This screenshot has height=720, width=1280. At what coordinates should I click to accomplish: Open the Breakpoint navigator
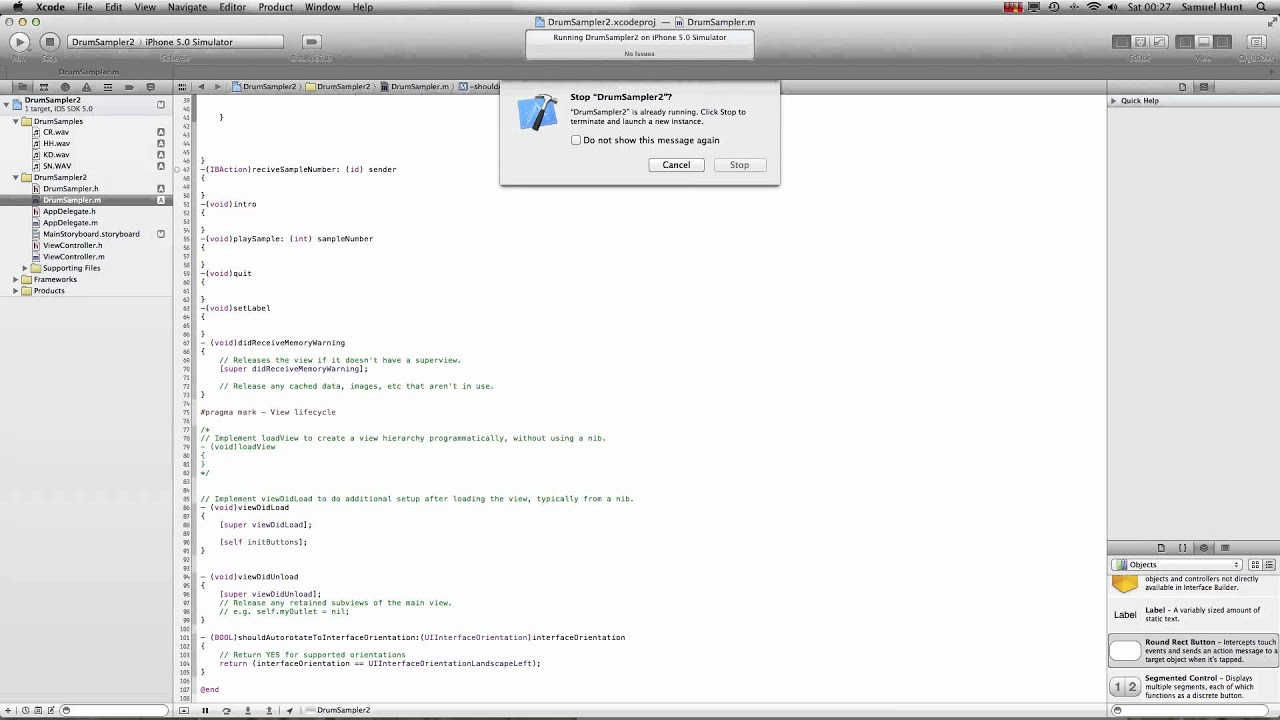(129, 87)
